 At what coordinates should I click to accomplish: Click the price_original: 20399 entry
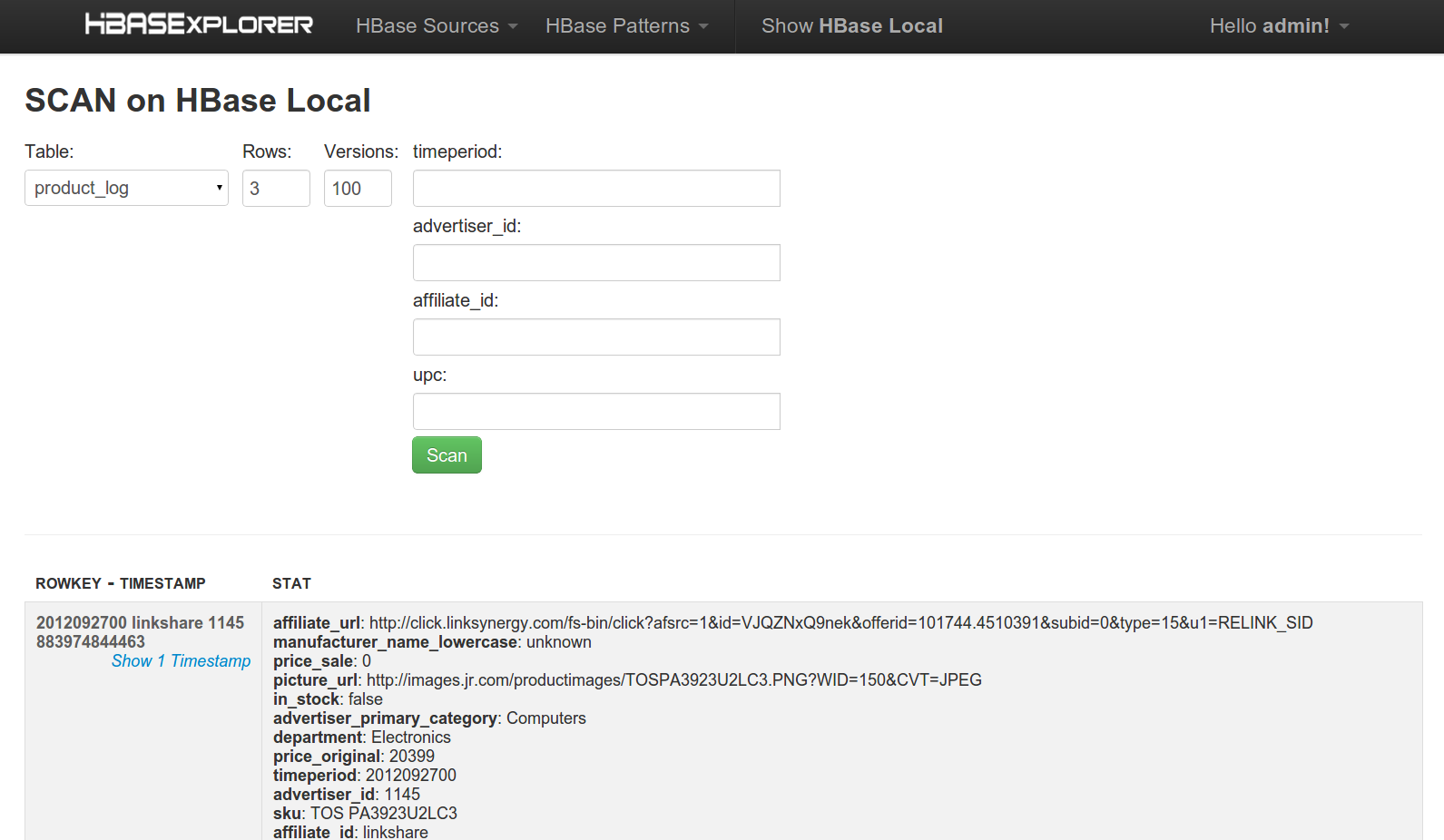tap(354, 757)
